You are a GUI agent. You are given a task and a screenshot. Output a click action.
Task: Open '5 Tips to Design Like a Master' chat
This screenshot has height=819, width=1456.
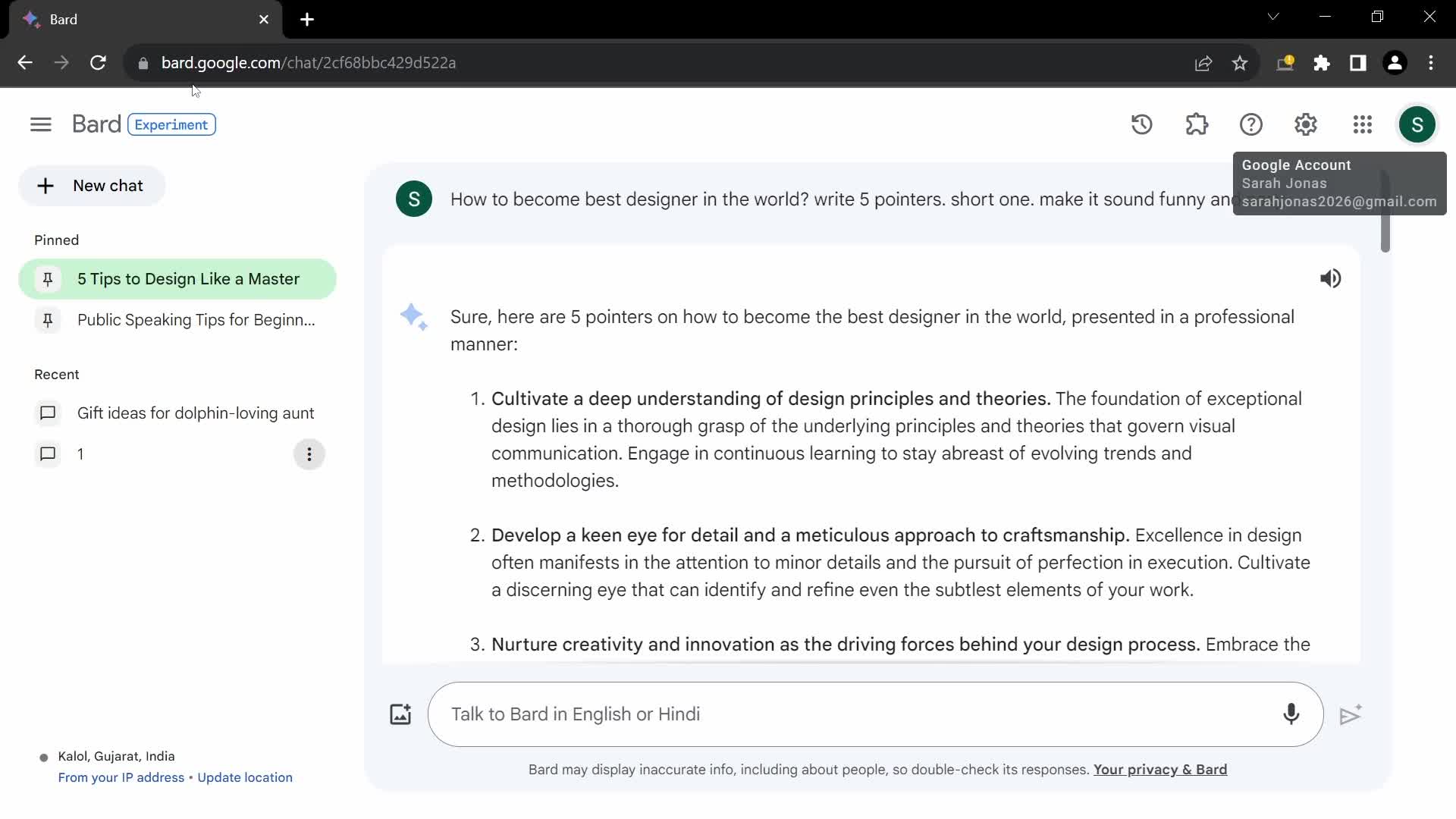click(x=177, y=279)
